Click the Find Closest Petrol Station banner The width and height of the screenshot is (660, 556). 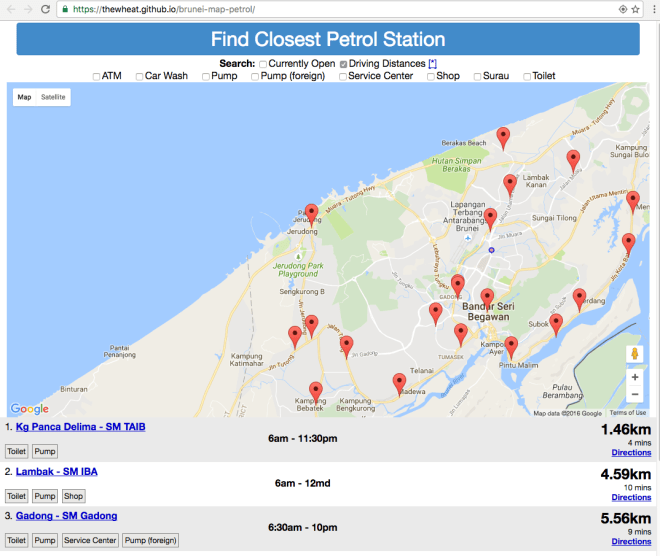(328, 39)
